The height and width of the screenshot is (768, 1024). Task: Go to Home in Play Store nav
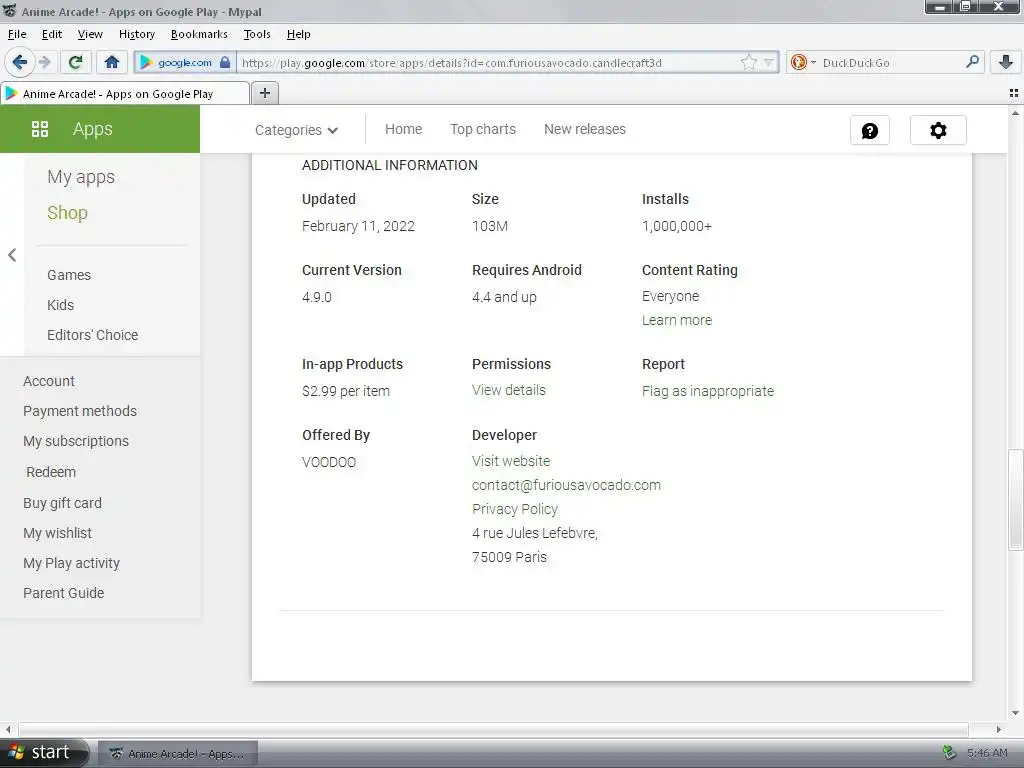tap(404, 129)
